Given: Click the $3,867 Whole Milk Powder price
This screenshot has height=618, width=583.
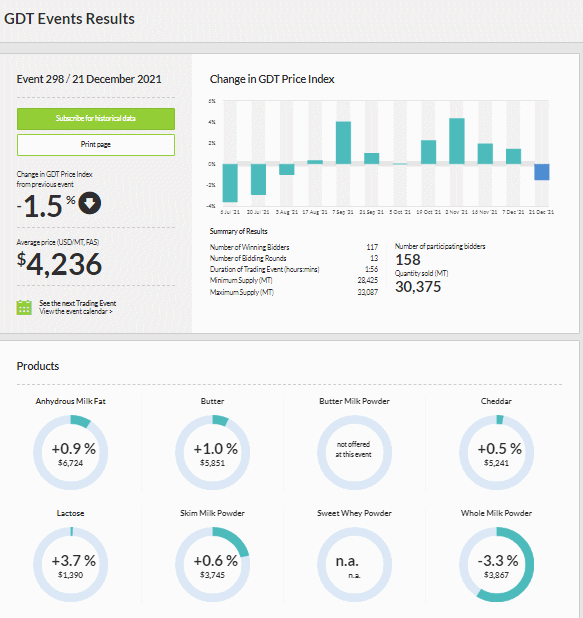Looking at the screenshot, I should tap(496, 575).
